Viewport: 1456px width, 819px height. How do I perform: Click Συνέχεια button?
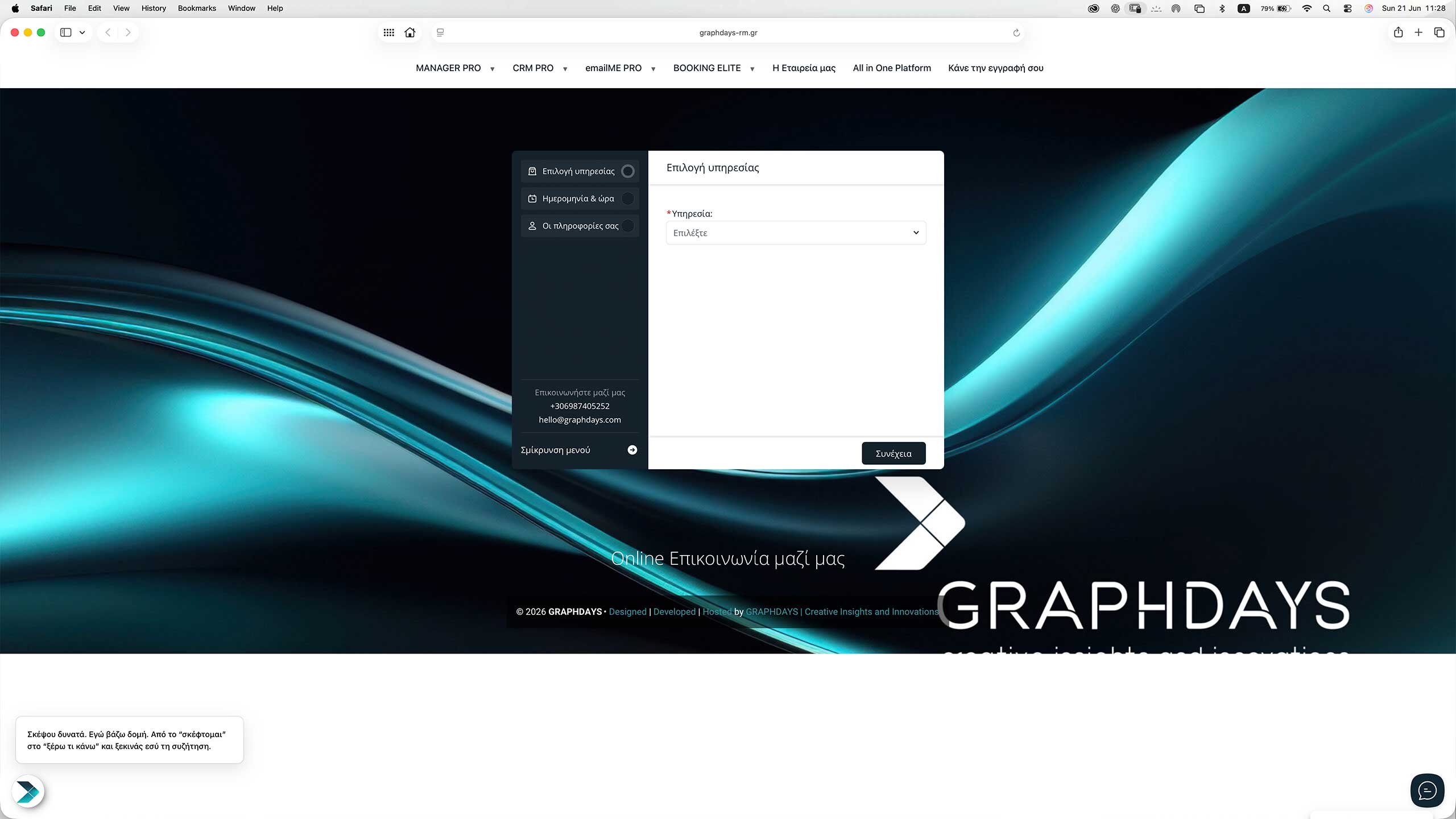pos(894,453)
